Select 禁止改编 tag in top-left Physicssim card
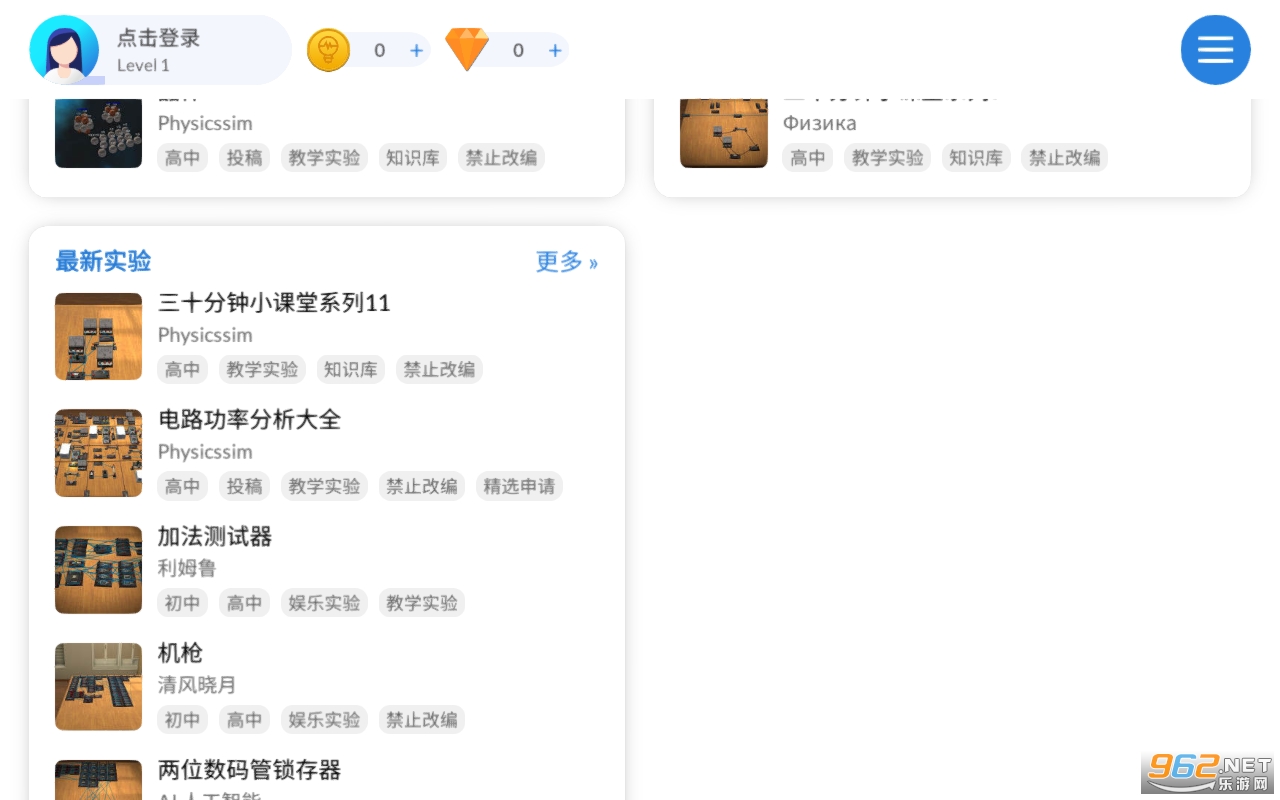 click(x=501, y=158)
